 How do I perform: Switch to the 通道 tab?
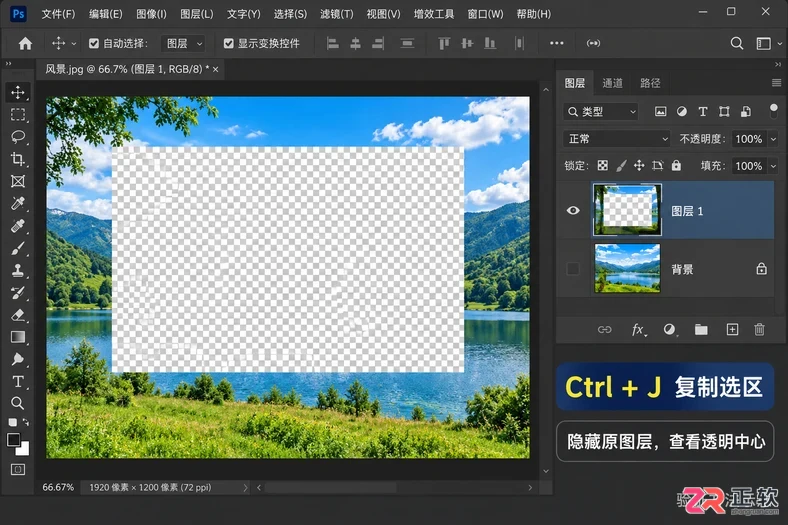tap(612, 83)
